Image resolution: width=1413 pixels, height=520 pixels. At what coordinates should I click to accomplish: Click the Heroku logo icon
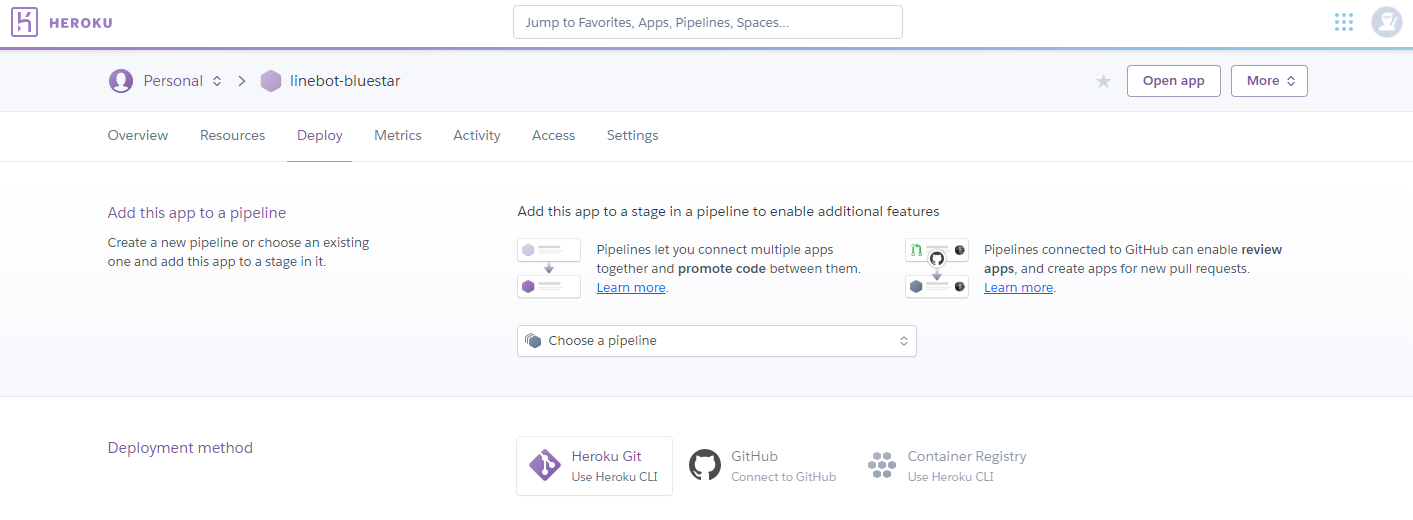tap(25, 22)
